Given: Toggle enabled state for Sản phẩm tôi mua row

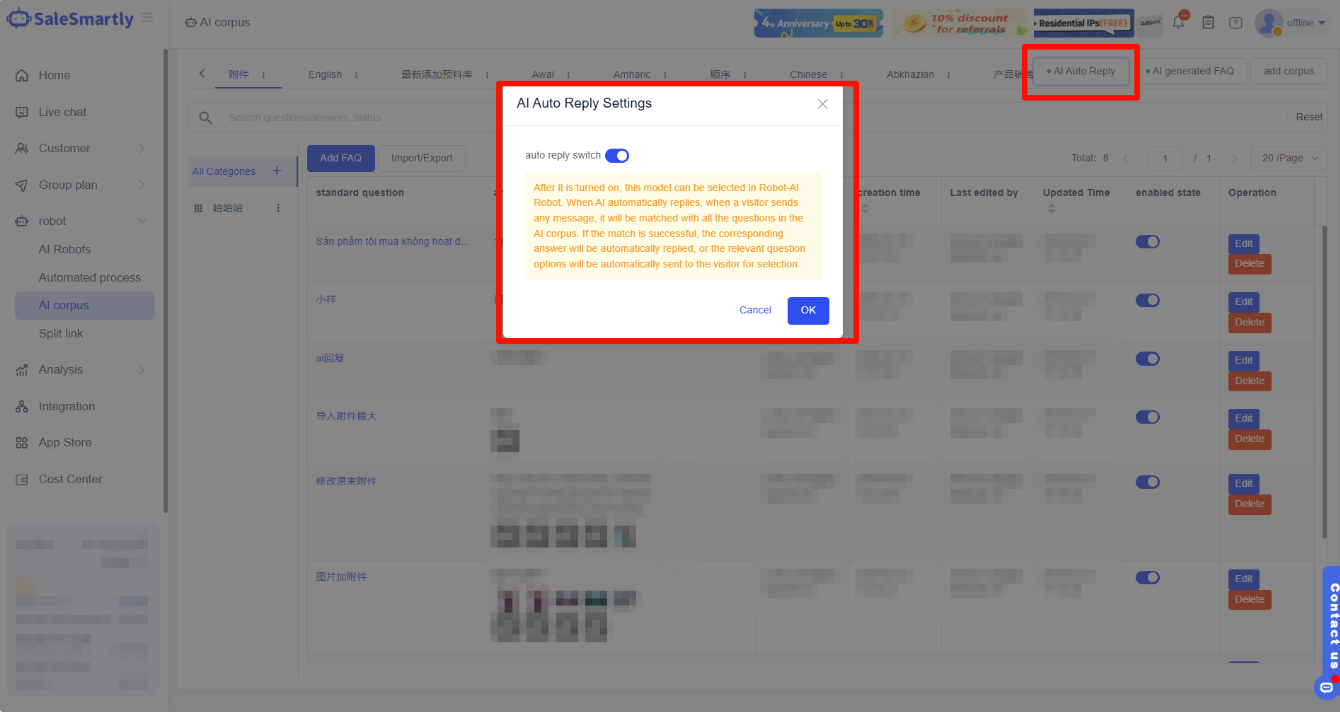Looking at the screenshot, I should (x=1147, y=242).
